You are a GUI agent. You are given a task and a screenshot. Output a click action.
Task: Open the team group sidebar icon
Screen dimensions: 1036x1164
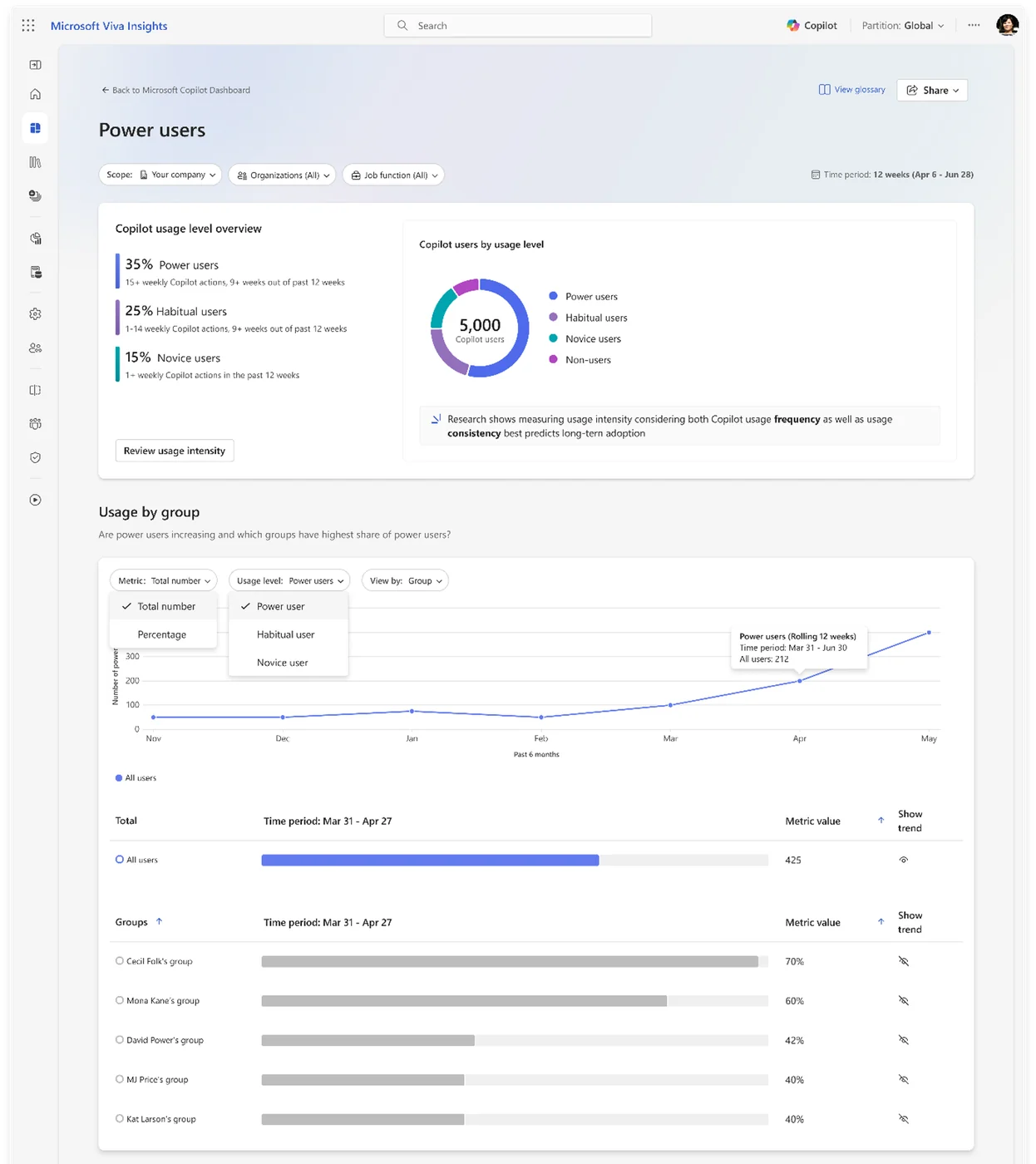click(35, 424)
